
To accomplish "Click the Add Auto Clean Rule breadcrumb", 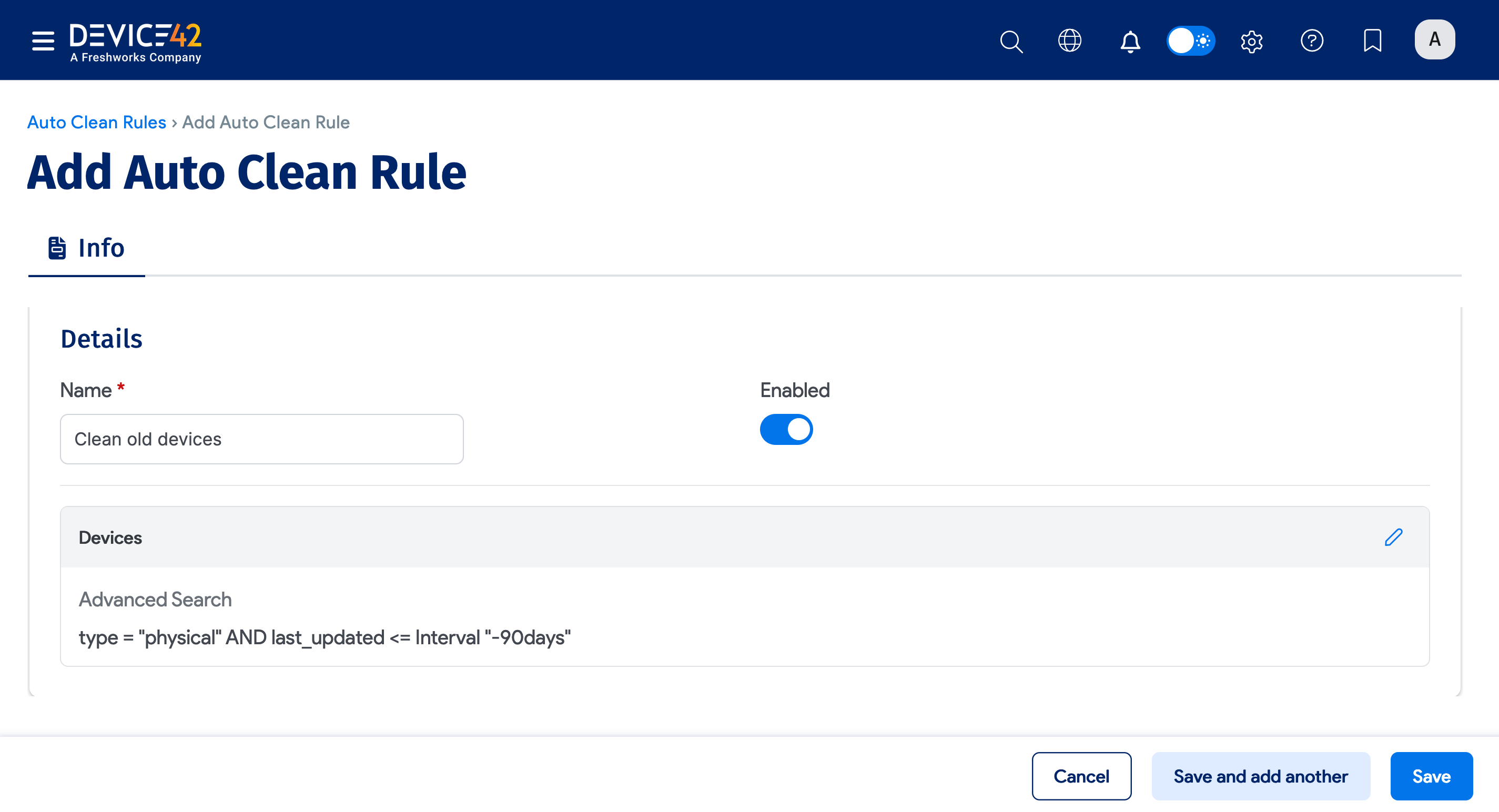I will (266, 122).
